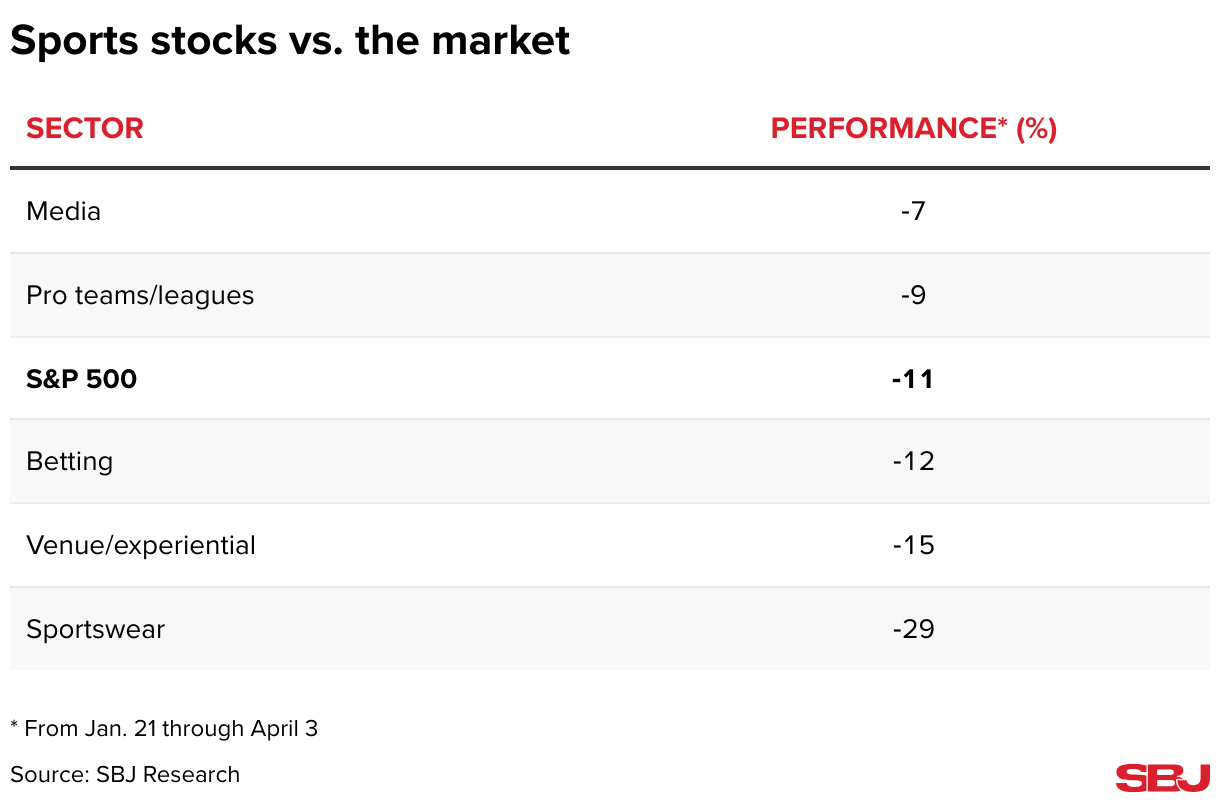Image resolution: width=1220 pixels, height=802 pixels.
Task: Select the Venue/experiential row label
Action: point(141,546)
